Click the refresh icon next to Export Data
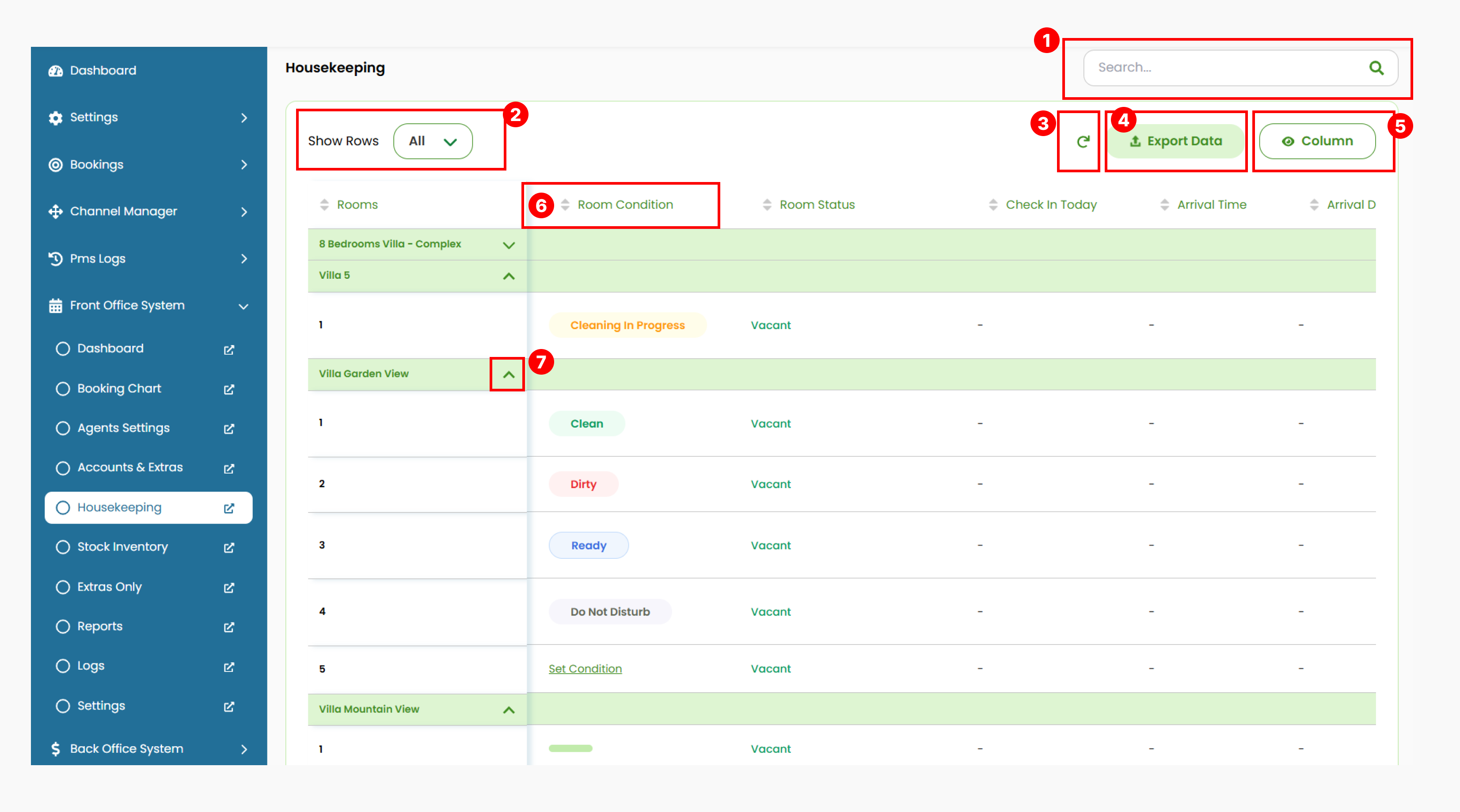The height and width of the screenshot is (812, 1460). 1083,142
